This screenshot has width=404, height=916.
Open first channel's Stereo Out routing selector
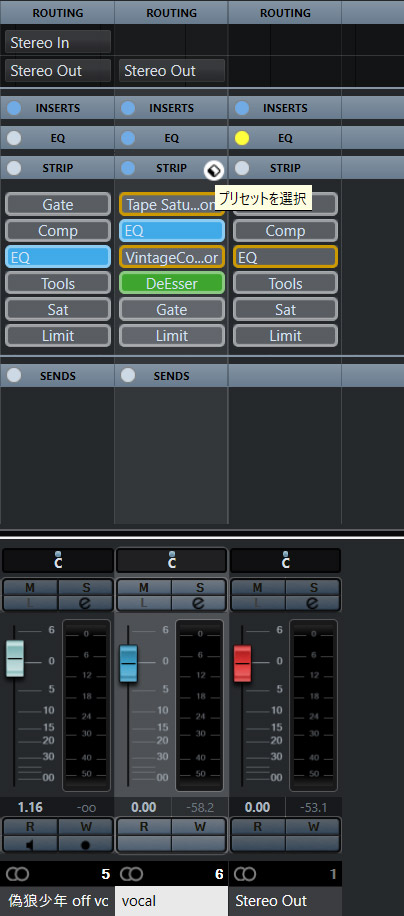pos(58,71)
